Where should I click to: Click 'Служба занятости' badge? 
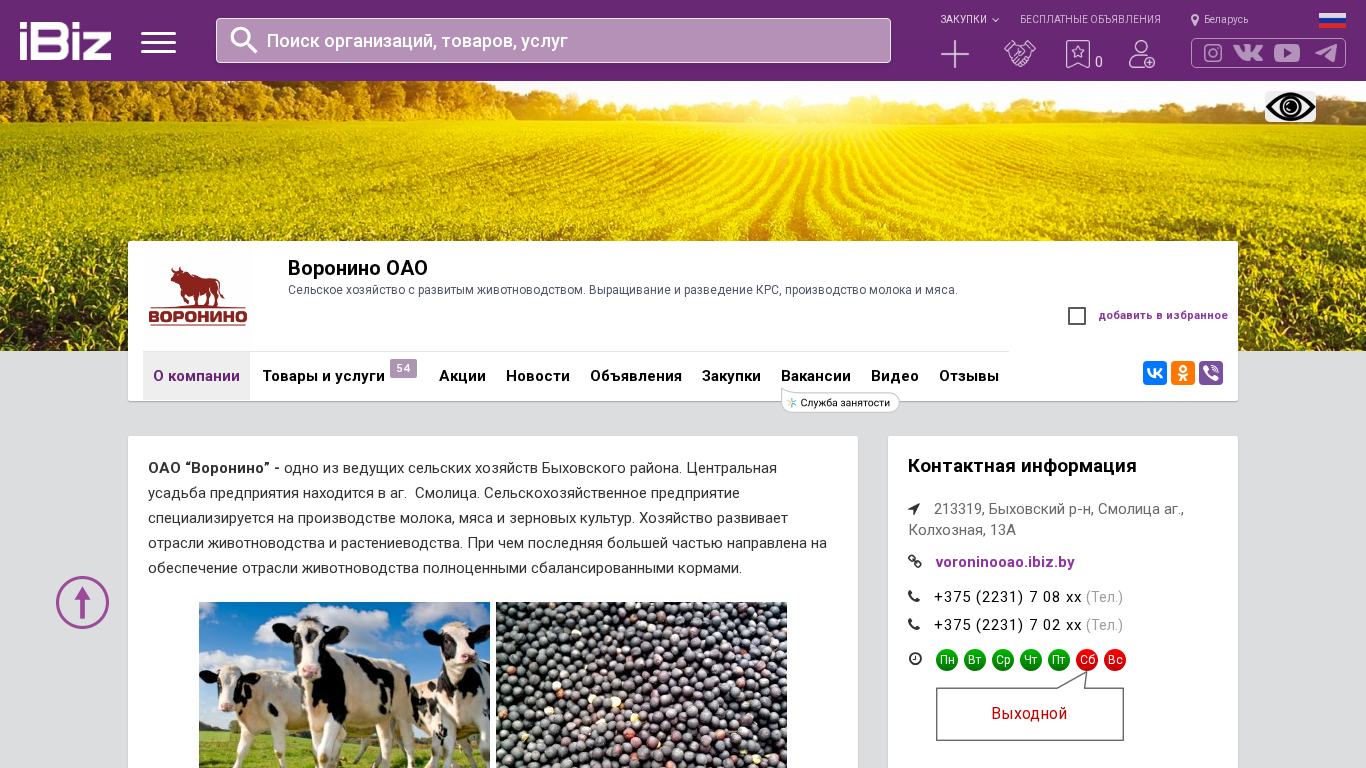[x=840, y=402]
